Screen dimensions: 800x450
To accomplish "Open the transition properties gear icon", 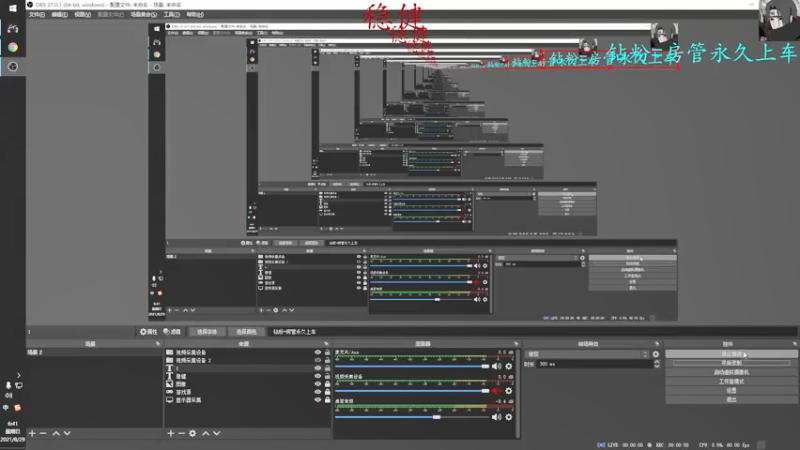I will pyautogui.click(x=656, y=354).
